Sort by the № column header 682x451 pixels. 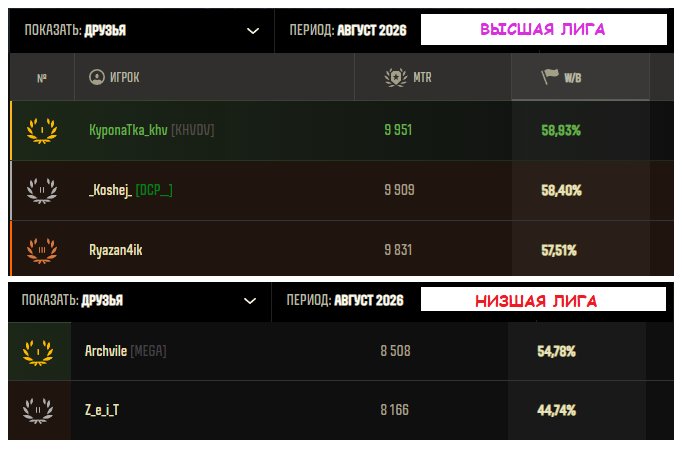[42, 78]
